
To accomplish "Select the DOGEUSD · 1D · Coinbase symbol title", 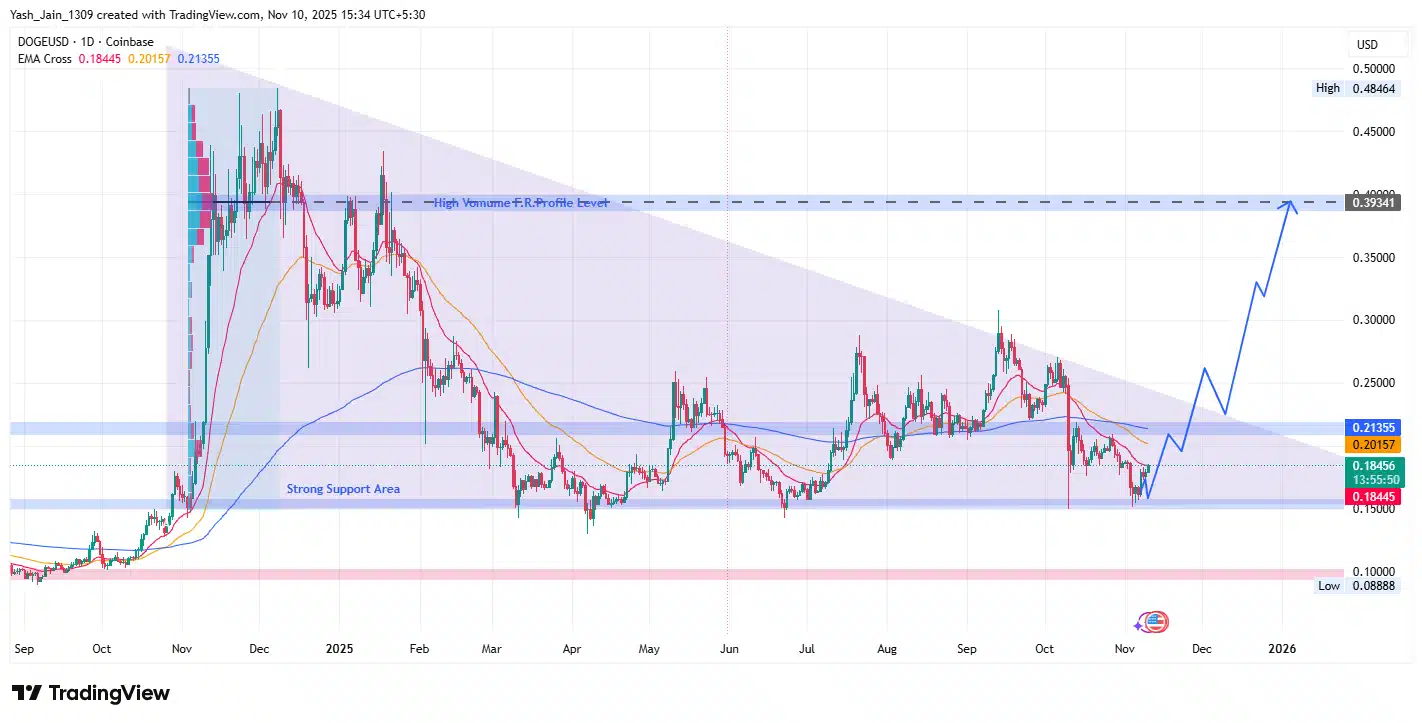I will pyautogui.click(x=84, y=42).
